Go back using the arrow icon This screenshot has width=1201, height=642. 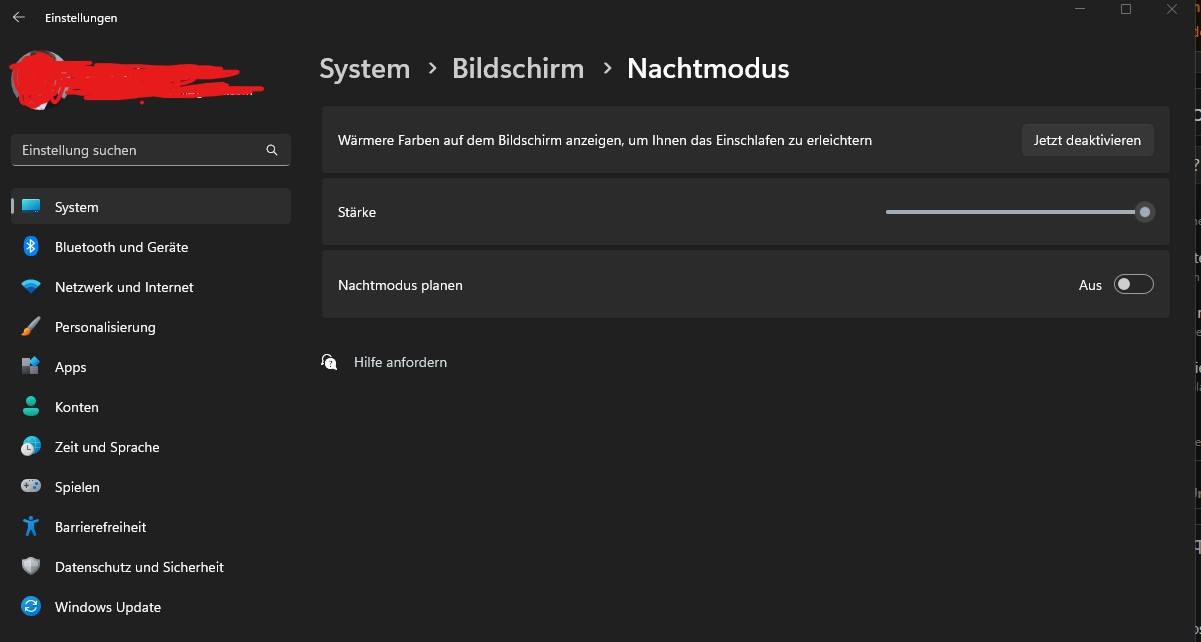pyautogui.click(x=18, y=18)
